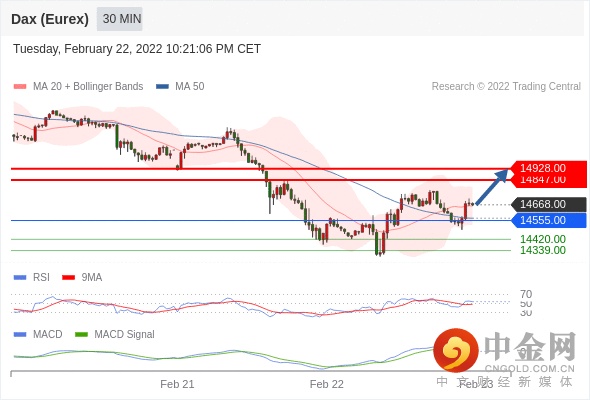Select the Dax (Eurex) chart title
This screenshot has height=400, width=590.
(x=50, y=19)
